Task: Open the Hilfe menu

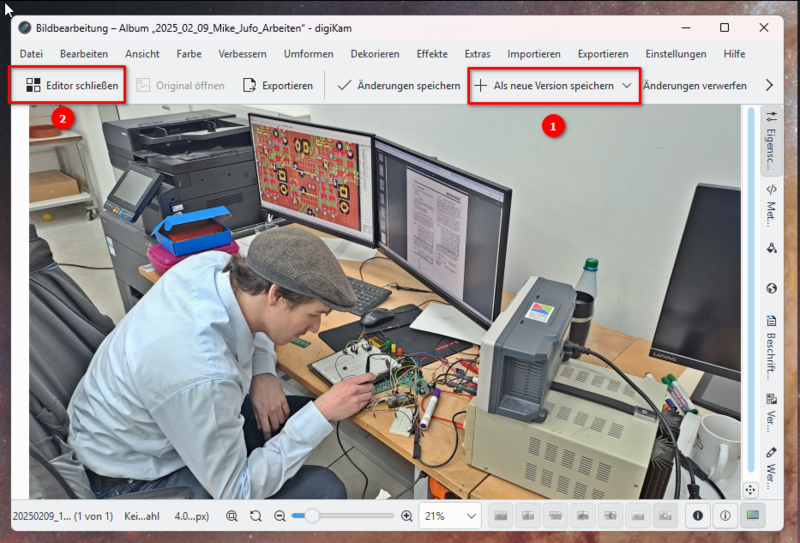Action: [734, 54]
